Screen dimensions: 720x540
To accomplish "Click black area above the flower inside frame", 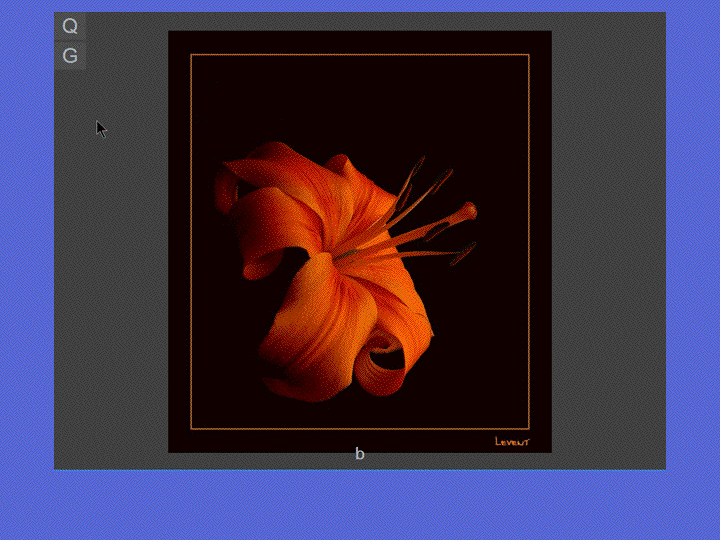I will tap(360, 100).
